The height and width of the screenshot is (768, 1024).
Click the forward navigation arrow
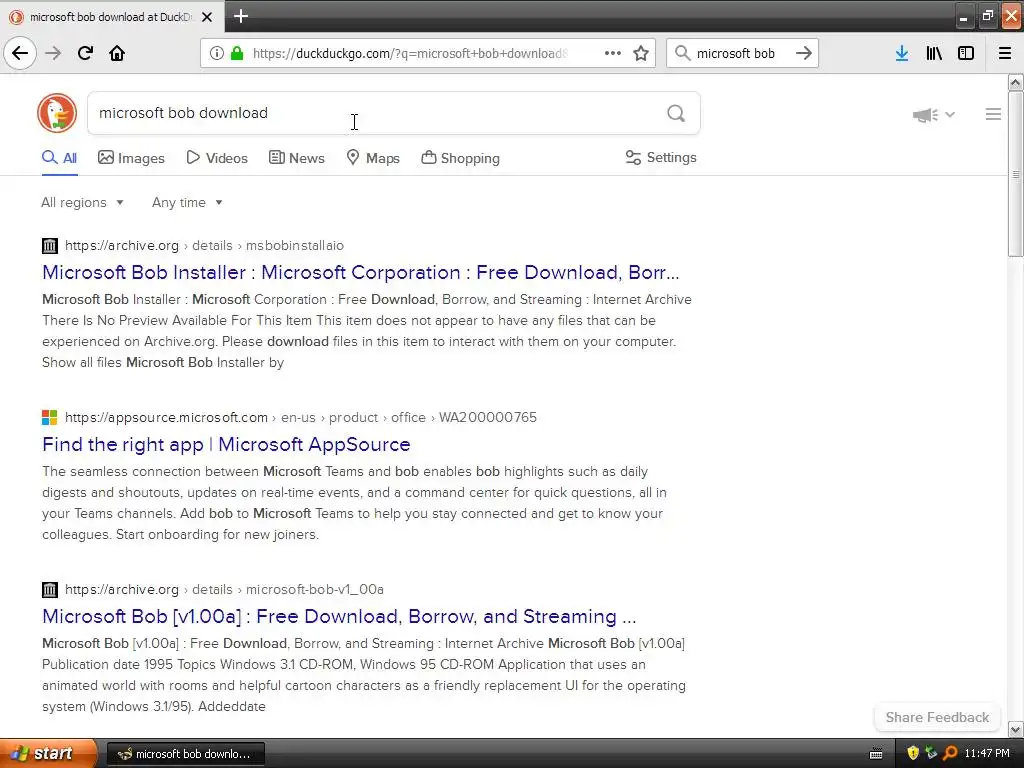pyautogui.click(x=53, y=53)
